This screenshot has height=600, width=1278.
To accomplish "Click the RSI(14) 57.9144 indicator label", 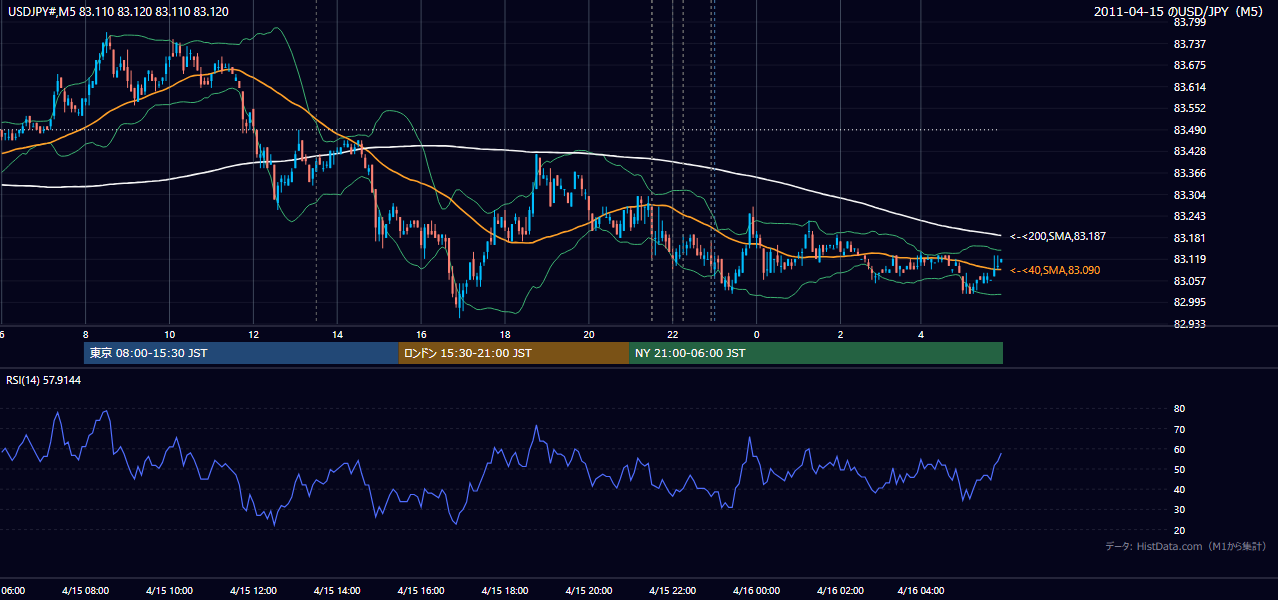I will pos(44,380).
